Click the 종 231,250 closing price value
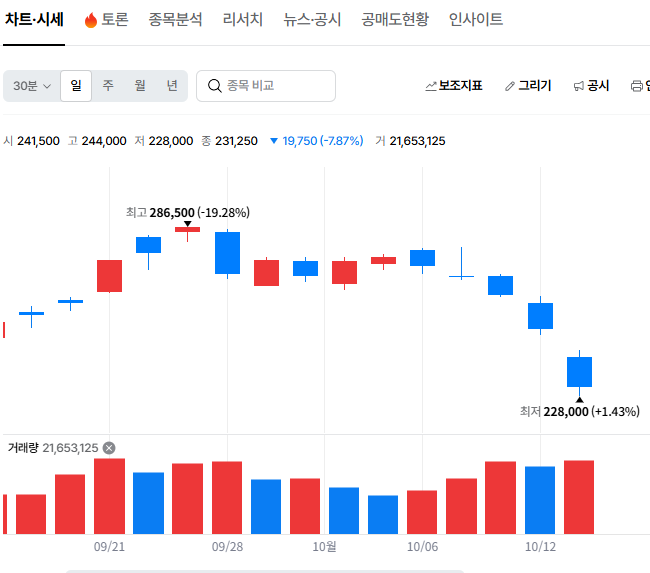The height and width of the screenshot is (573, 650). tap(229, 141)
